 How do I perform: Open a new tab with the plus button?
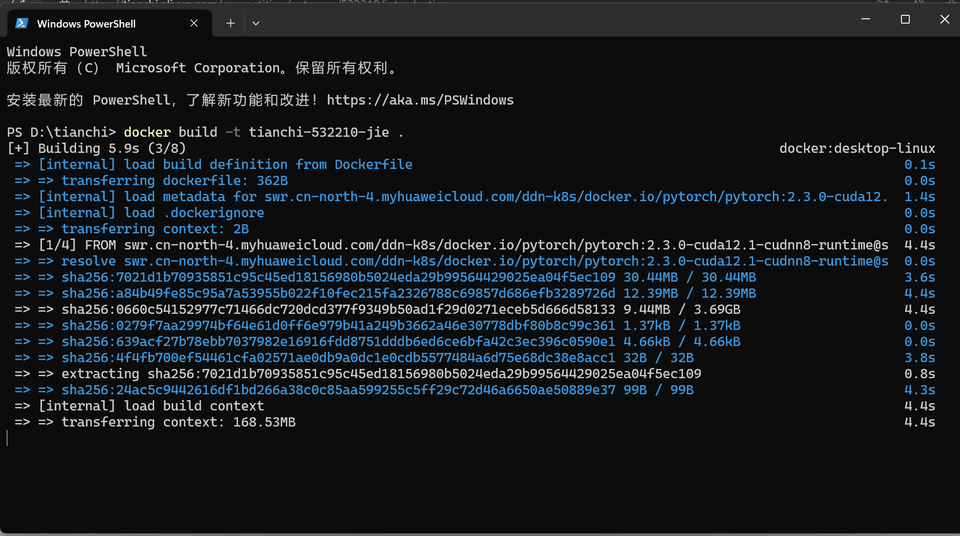click(230, 23)
